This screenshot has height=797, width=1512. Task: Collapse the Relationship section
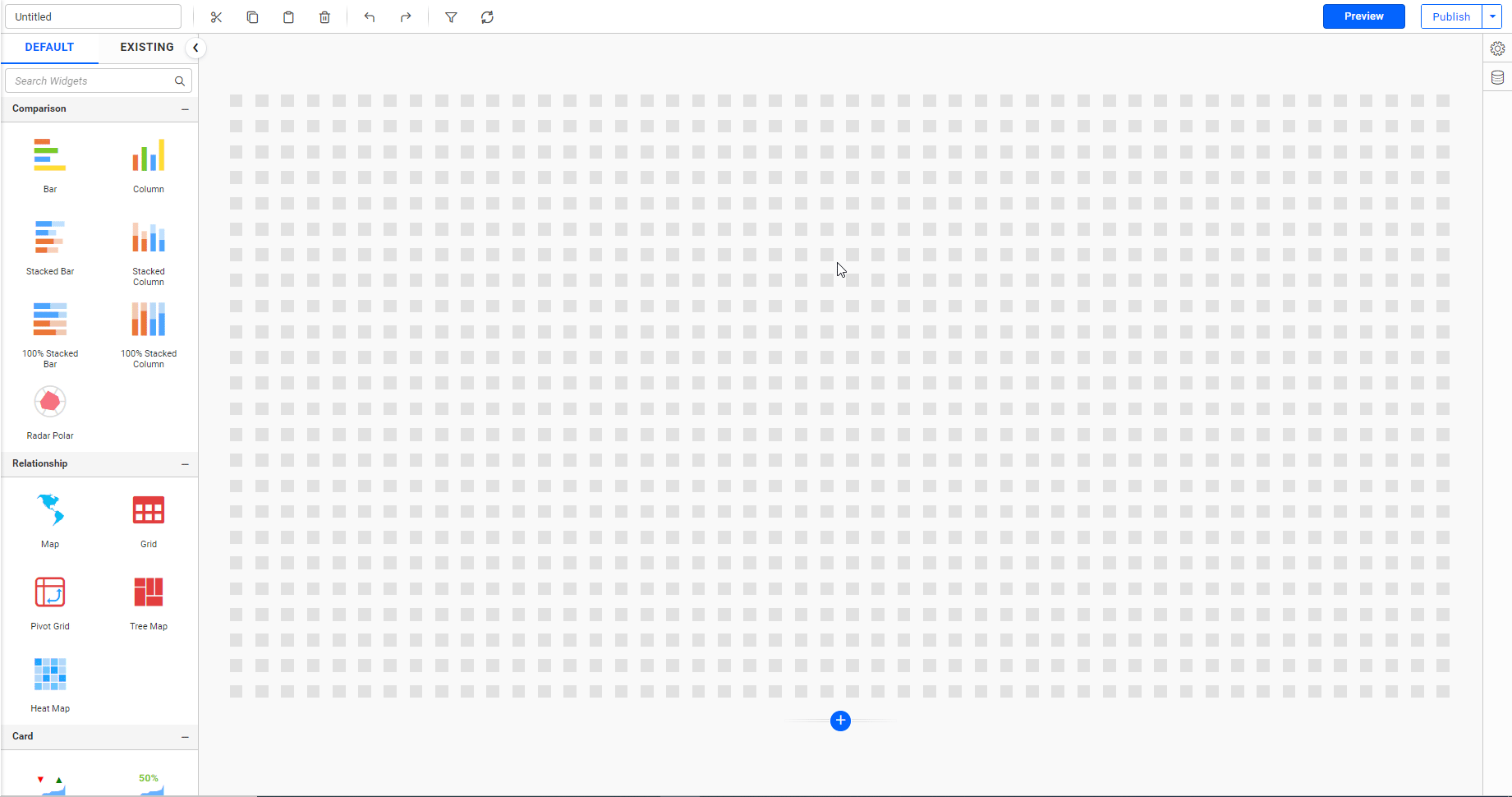click(x=185, y=464)
